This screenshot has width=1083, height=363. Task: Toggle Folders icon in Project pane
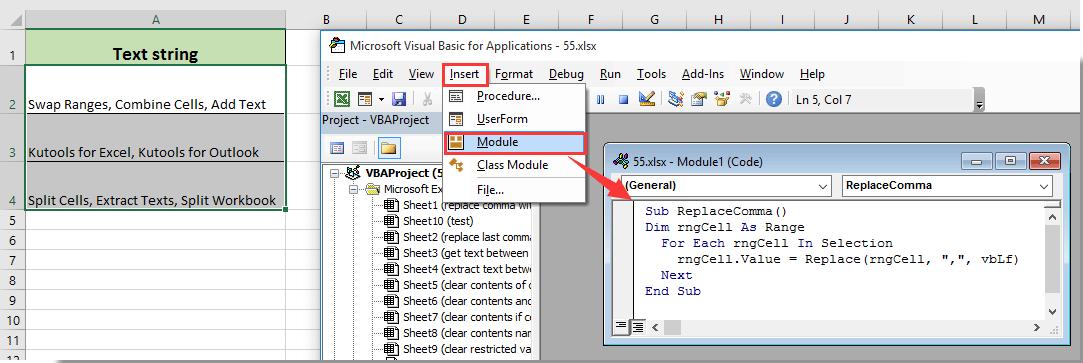pos(388,147)
